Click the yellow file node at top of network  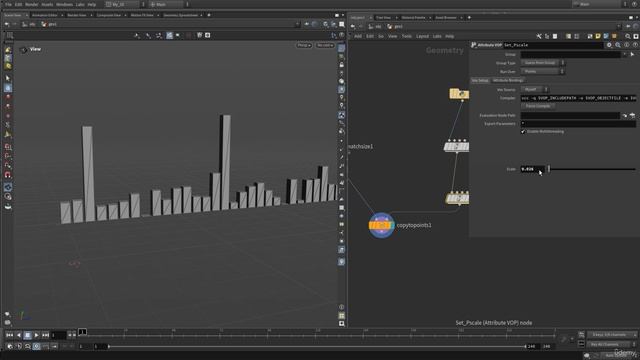pyautogui.click(x=459, y=94)
